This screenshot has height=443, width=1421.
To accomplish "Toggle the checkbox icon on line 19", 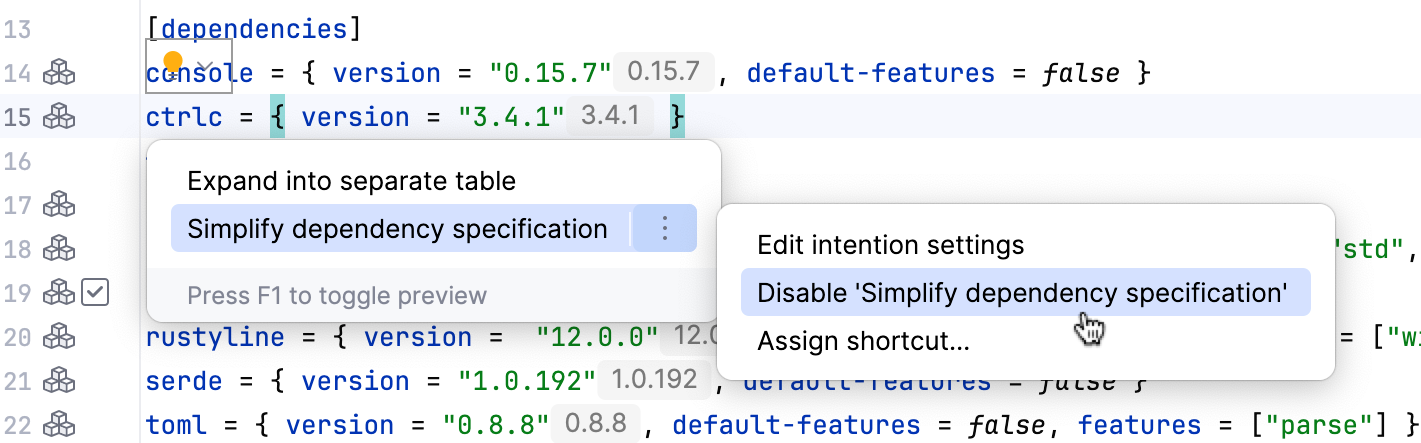I will click(95, 293).
